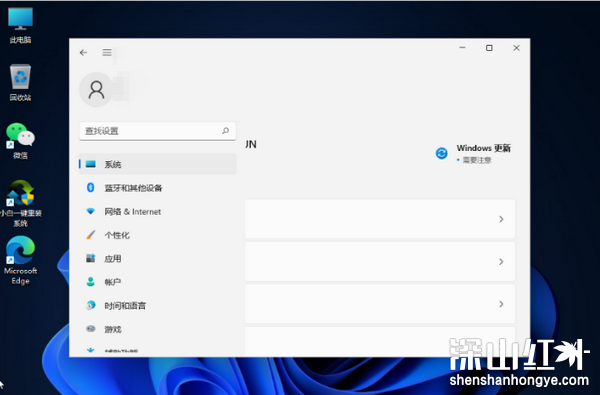Focus the 查找设置 search field
This screenshot has height=395, width=600.
(158, 131)
